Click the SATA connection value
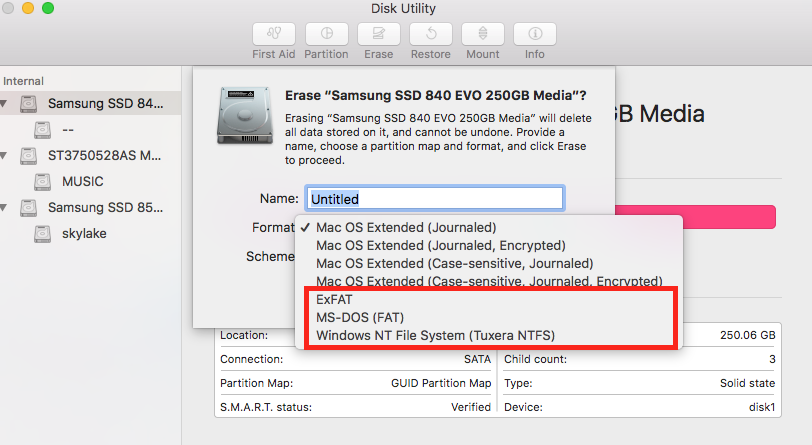The width and height of the screenshot is (812, 445). 477,359
